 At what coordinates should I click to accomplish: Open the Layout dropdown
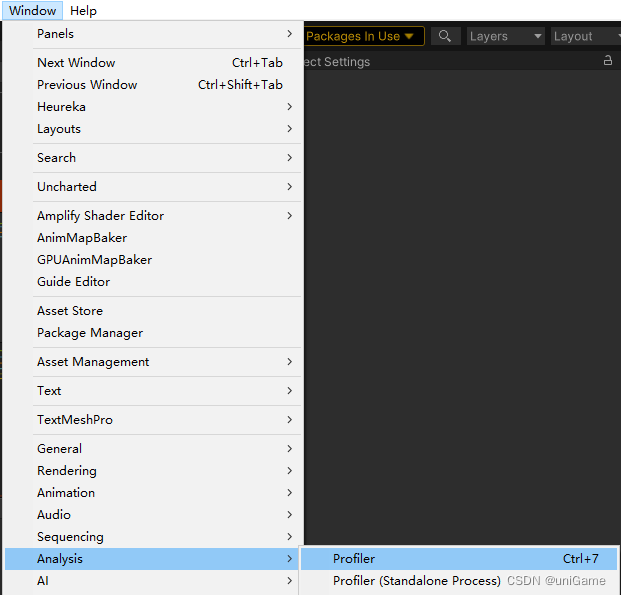[586, 36]
